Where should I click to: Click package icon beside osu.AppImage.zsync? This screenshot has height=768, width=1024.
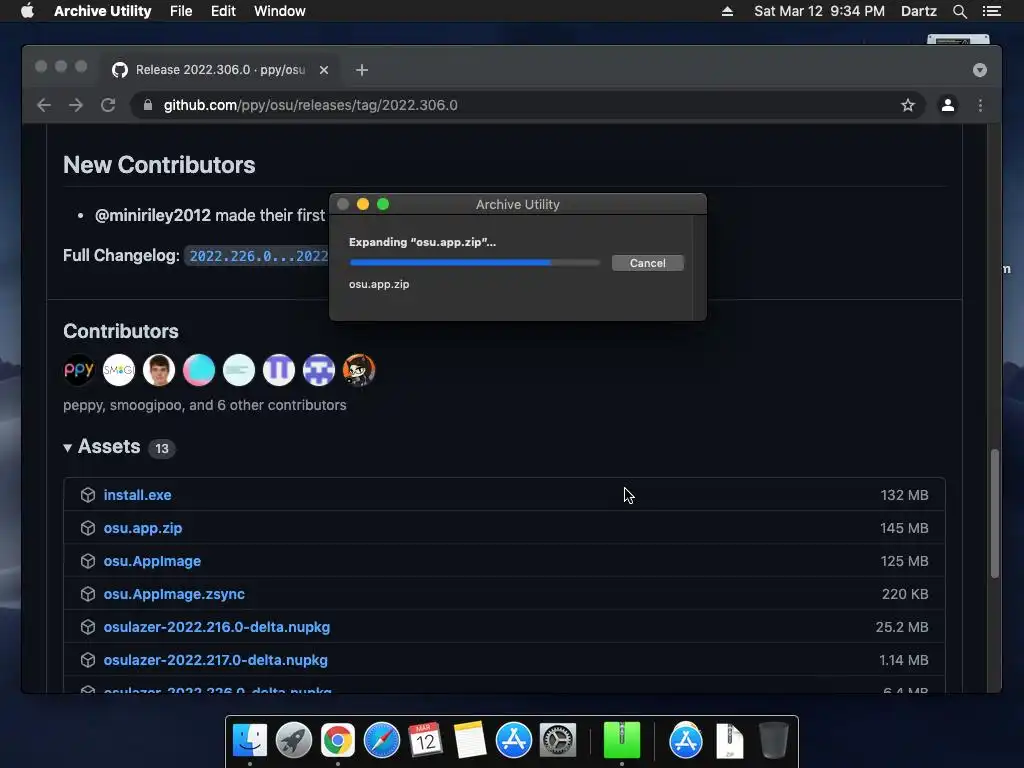click(x=88, y=594)
